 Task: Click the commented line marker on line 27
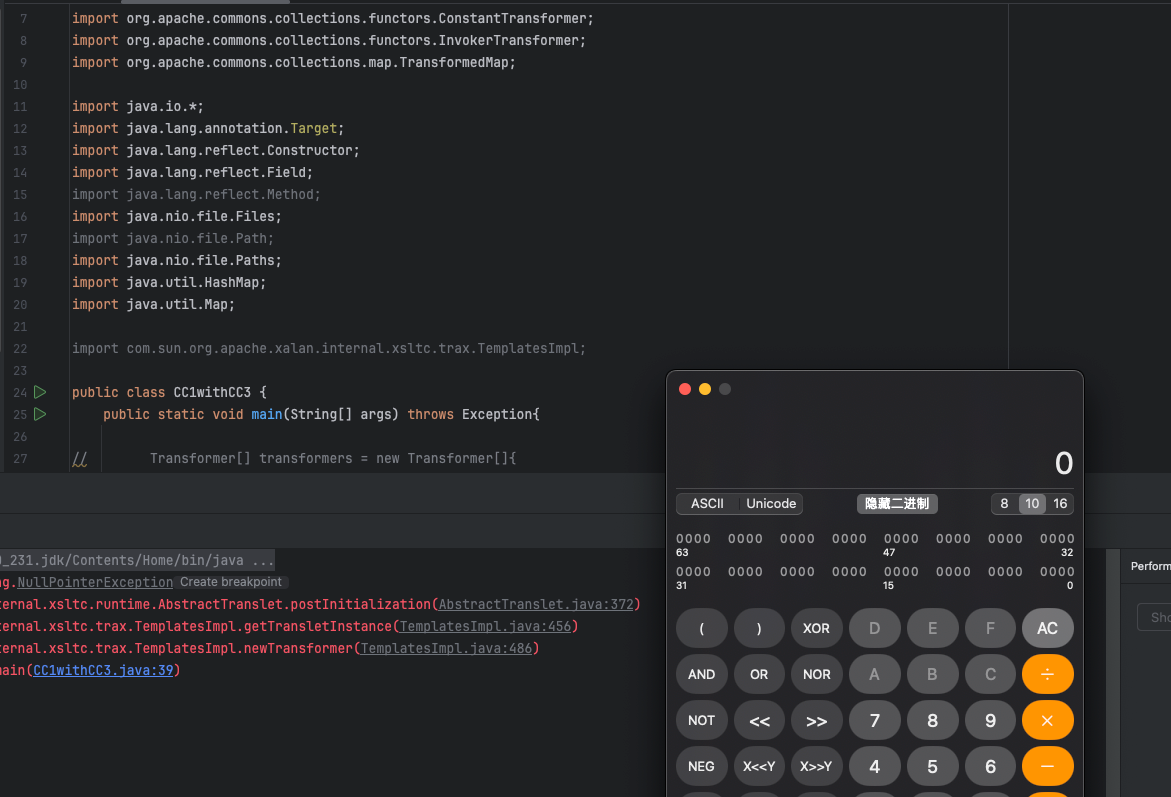(x=80, y=459)
